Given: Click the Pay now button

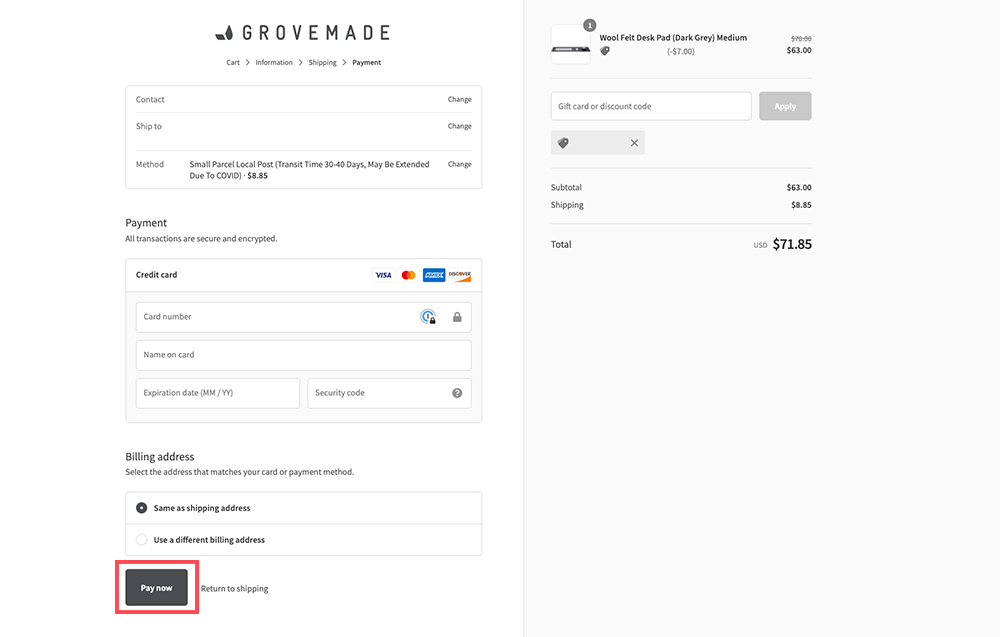Looking at the screenshot, I should tap(156, 587).
